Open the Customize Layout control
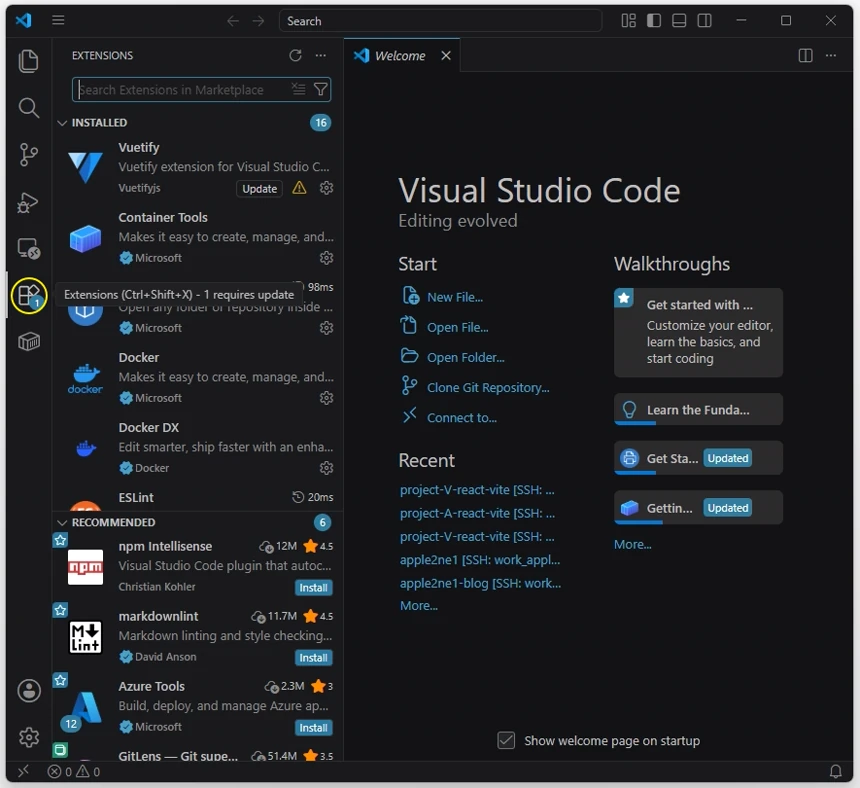The image size is (860, 788). 629,21
